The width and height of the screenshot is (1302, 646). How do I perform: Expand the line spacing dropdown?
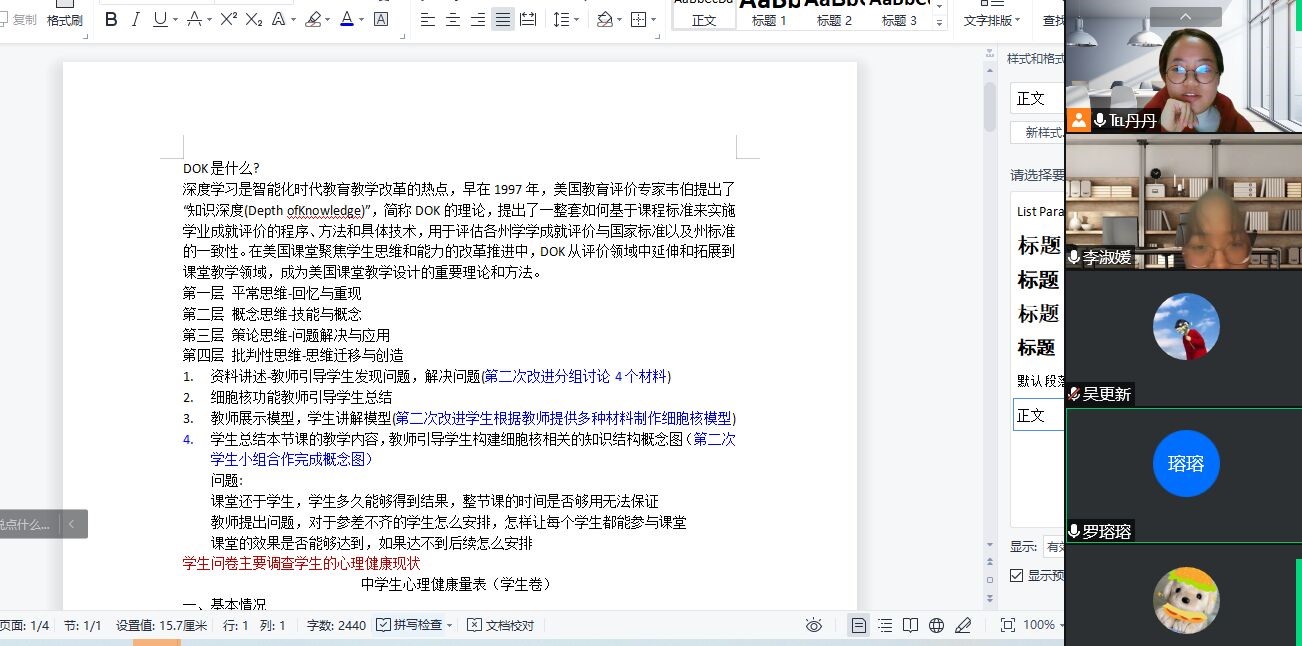click(x=576, y=19)
